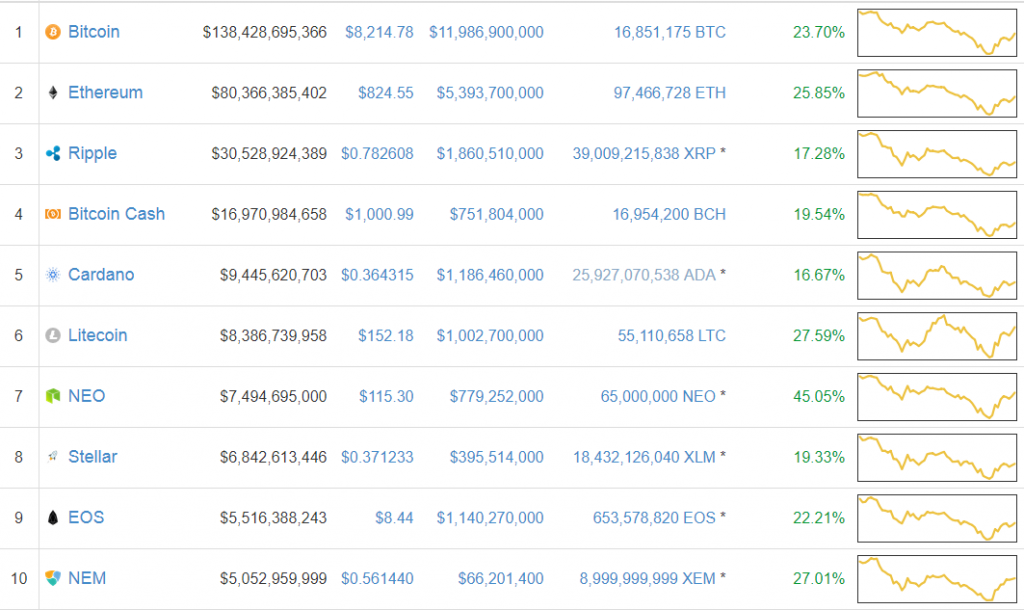
Task: Click the grey Litecoin logo icon
Action: click(53, 335)
